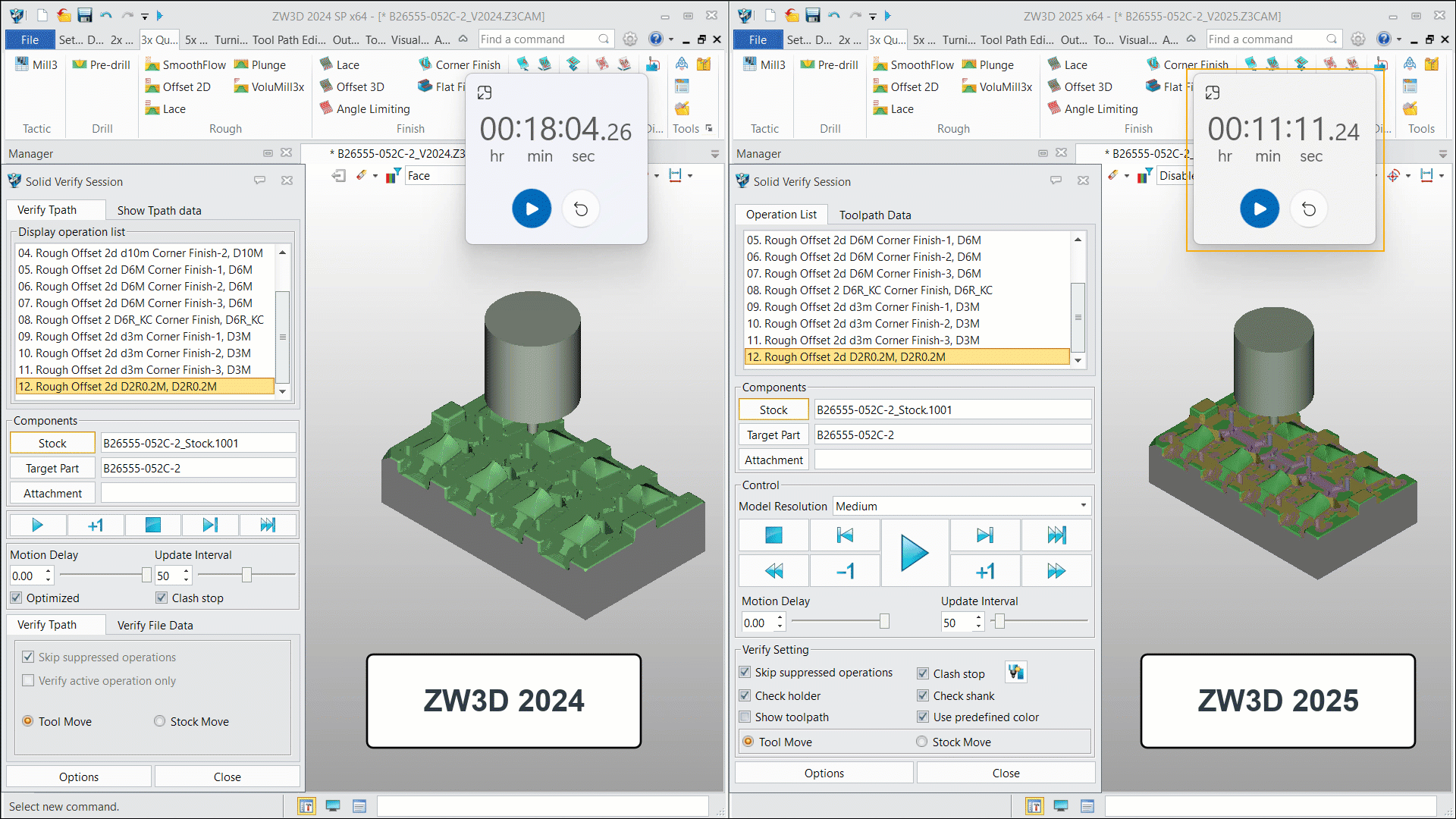Screen dimensions: 1456x819
Task: Click Stock button in ZW3D 2024
Action: [52, 443]
